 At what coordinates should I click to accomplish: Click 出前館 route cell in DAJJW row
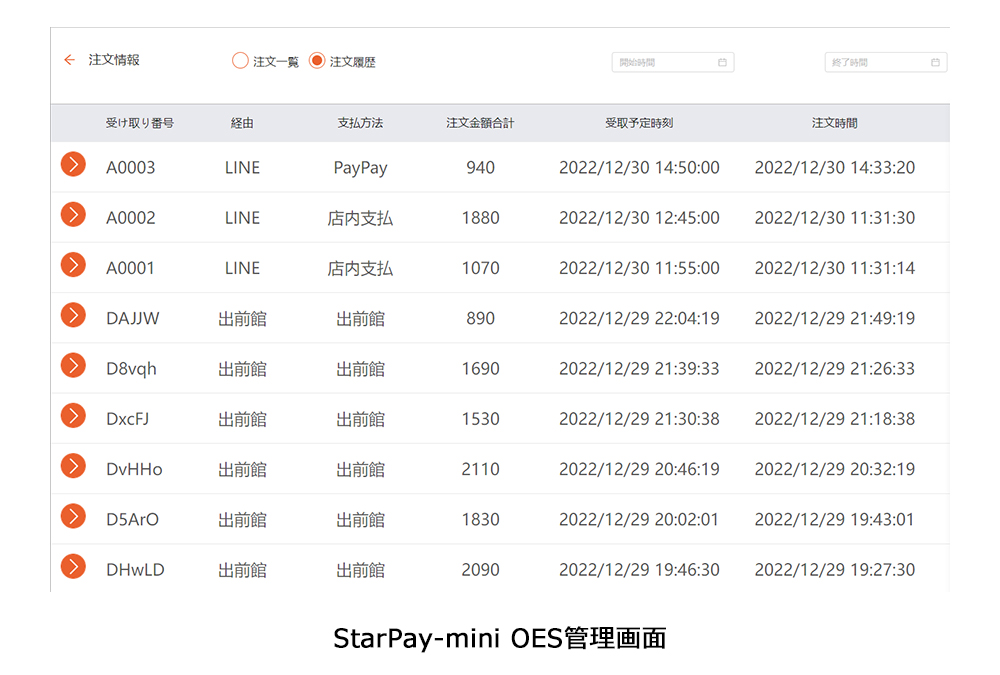pyautogui.click(x=242, y=319)
